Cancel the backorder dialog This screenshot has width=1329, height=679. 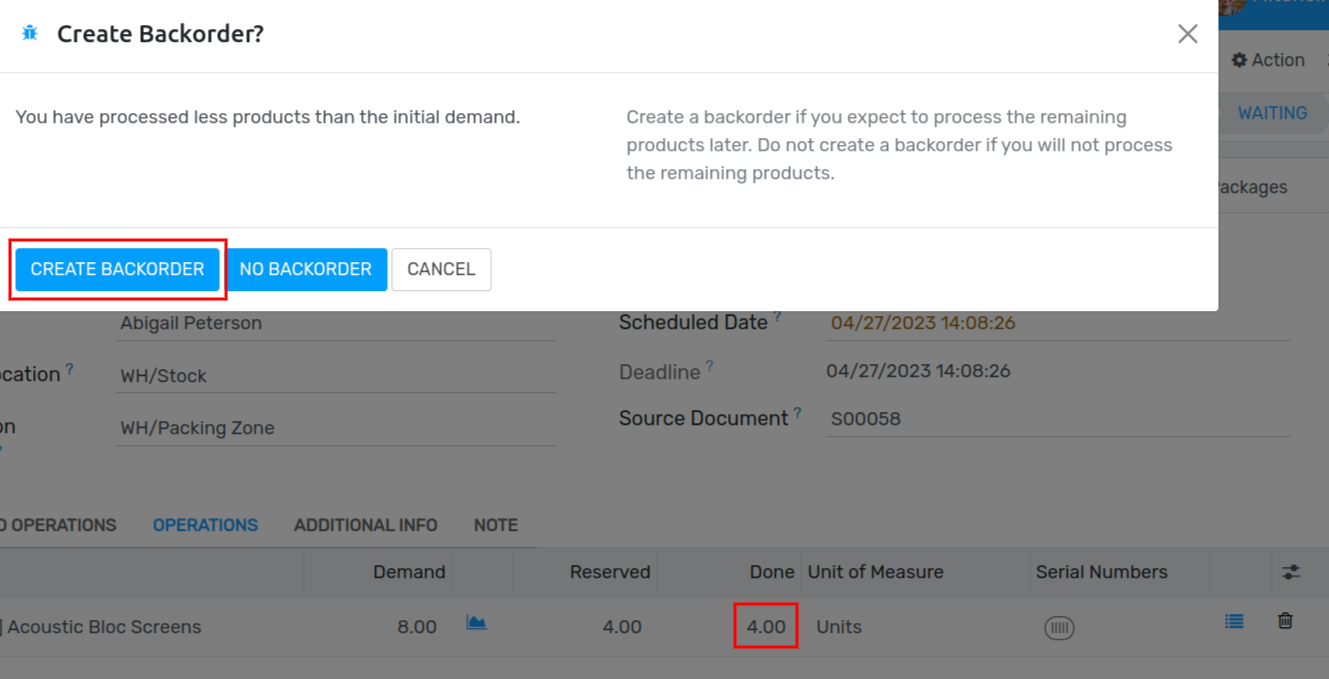(441, 269)
